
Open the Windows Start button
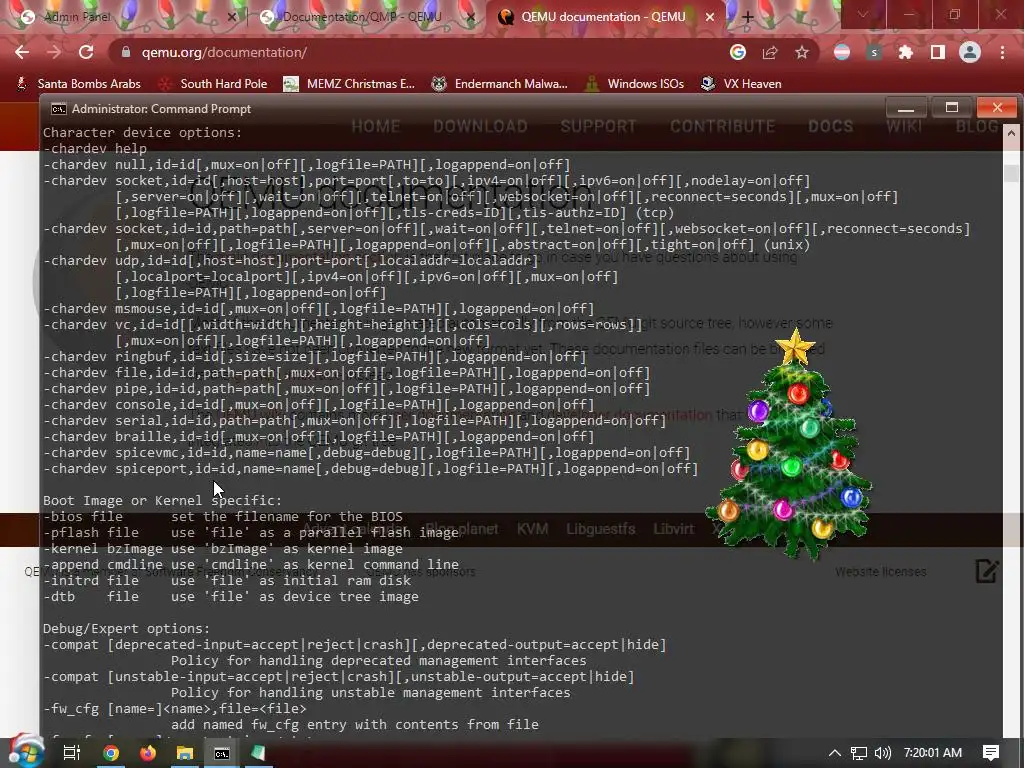pos(25,751)
